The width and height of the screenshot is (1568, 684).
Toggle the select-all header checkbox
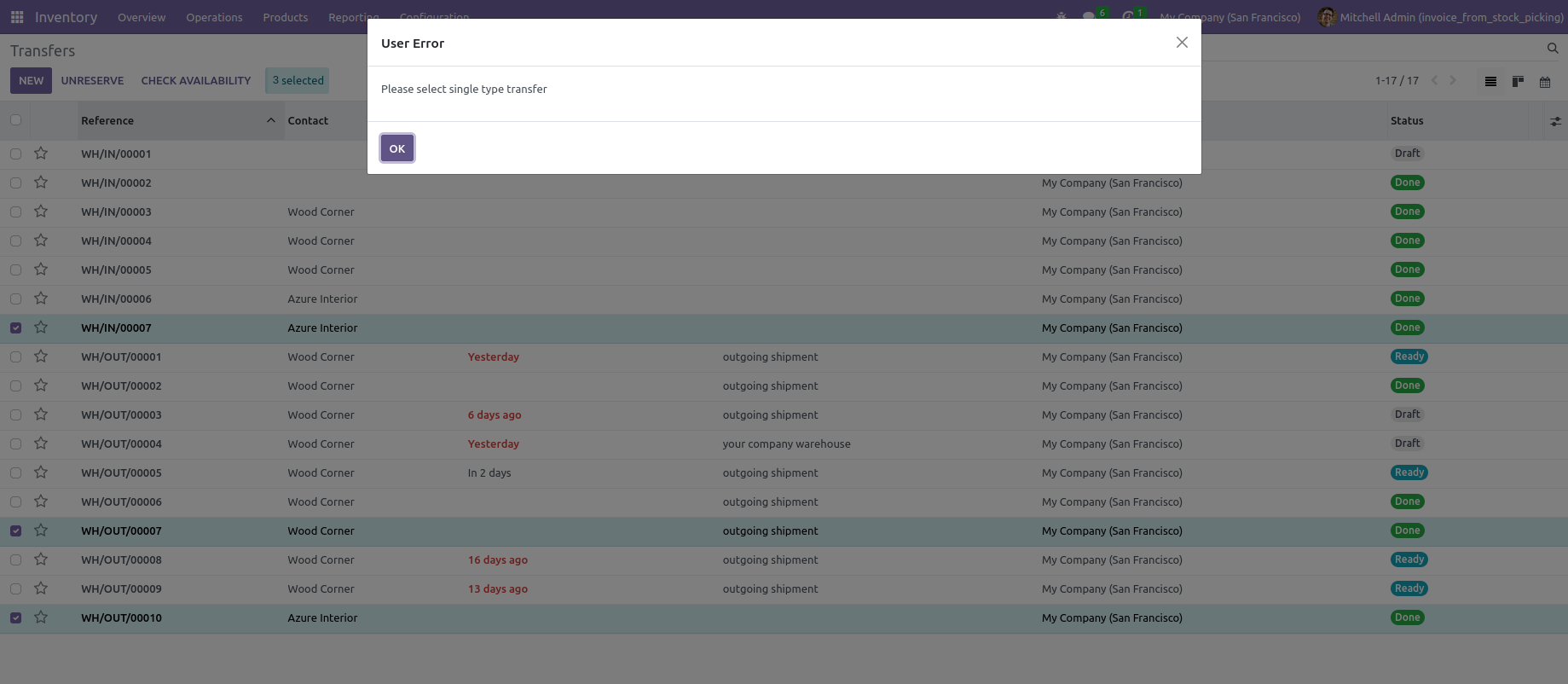[16, 120]
